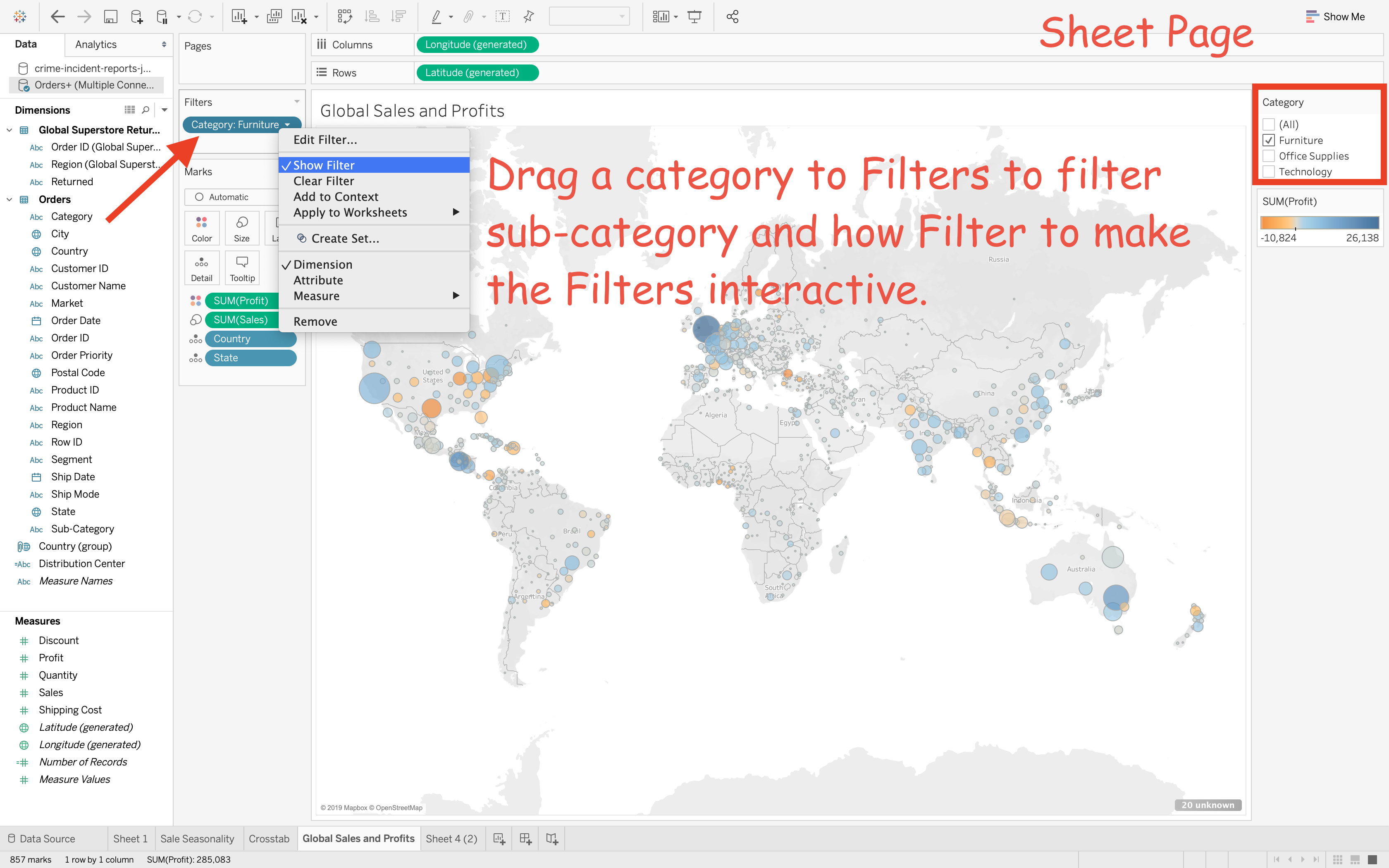Check the Office Supplies category checkbox
The height and width of the screenshot is (868, 1389).
1269,156
